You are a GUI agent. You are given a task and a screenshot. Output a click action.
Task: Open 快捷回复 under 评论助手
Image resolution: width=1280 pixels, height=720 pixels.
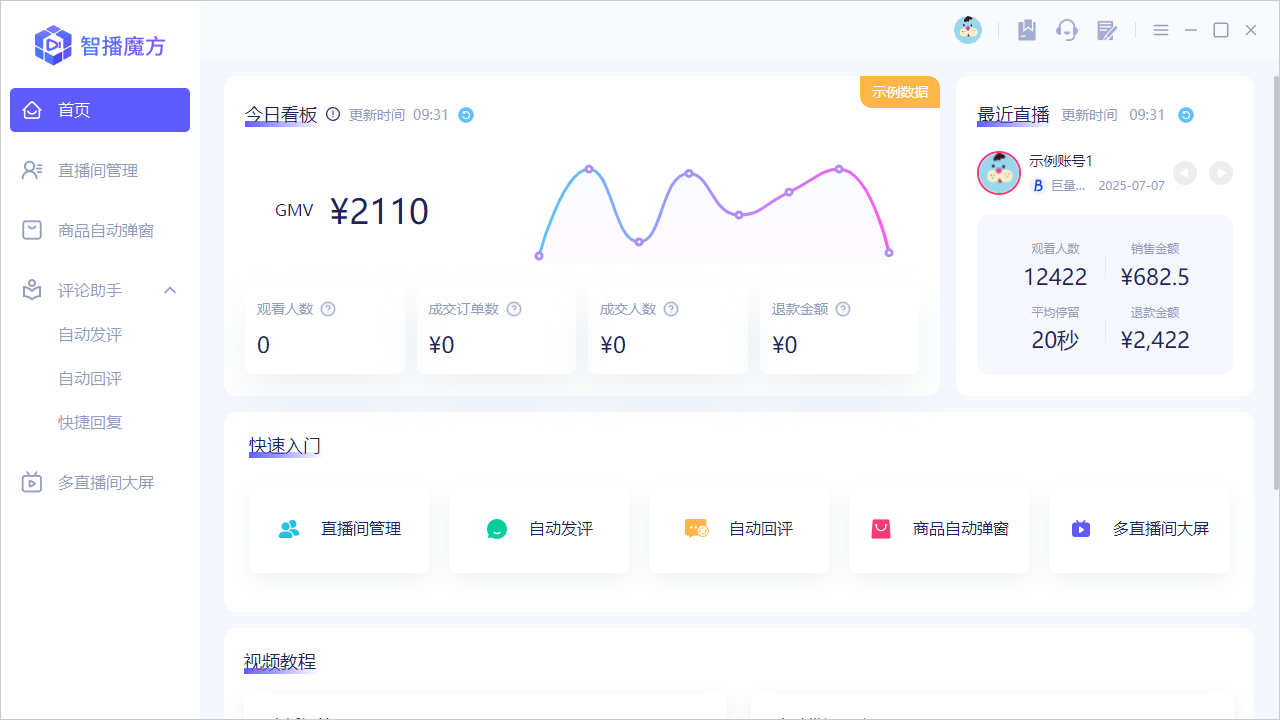[89, 422]
